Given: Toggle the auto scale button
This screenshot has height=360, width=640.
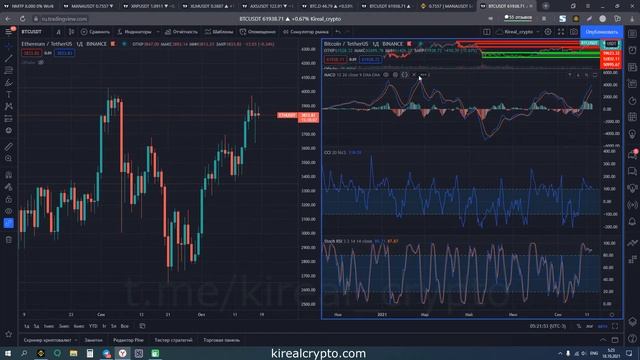Looking at the screenshot, I should coord(602,326).
